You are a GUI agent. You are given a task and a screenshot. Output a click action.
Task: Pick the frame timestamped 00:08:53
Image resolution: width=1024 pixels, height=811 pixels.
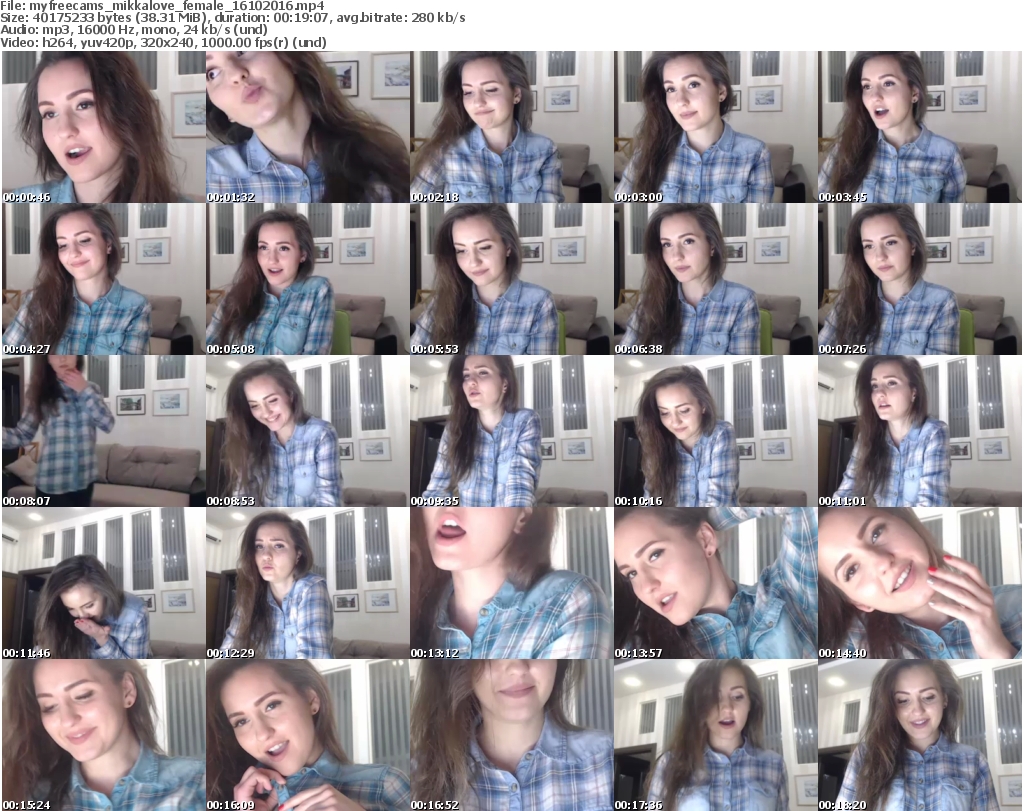pos(308,431)
